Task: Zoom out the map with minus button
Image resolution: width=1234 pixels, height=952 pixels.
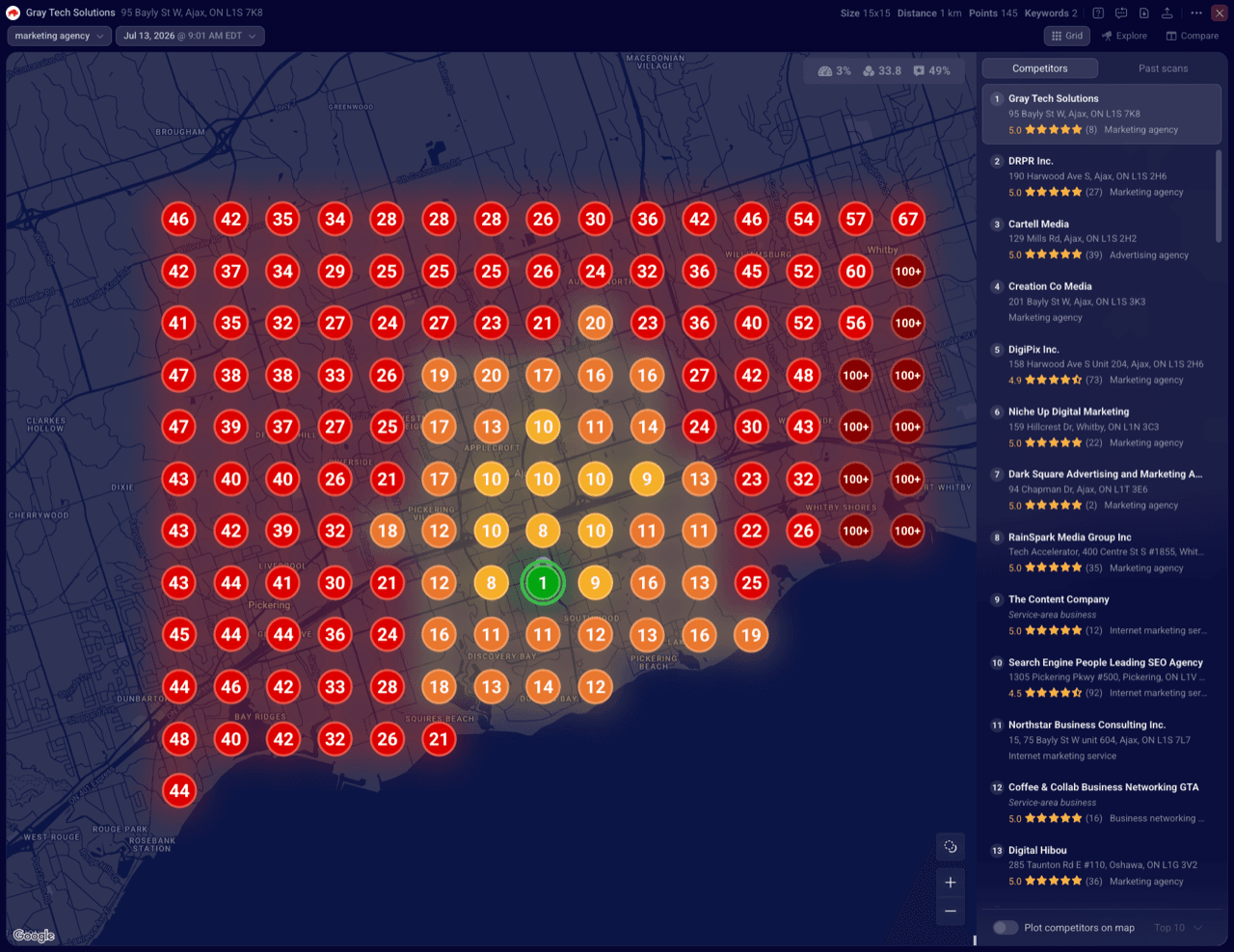Action: [951, 911]
